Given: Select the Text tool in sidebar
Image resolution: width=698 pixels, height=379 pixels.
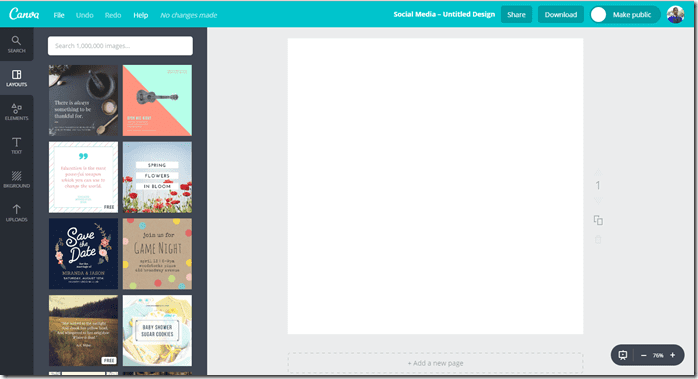Looking at the screenshot, I should (16, 146).
